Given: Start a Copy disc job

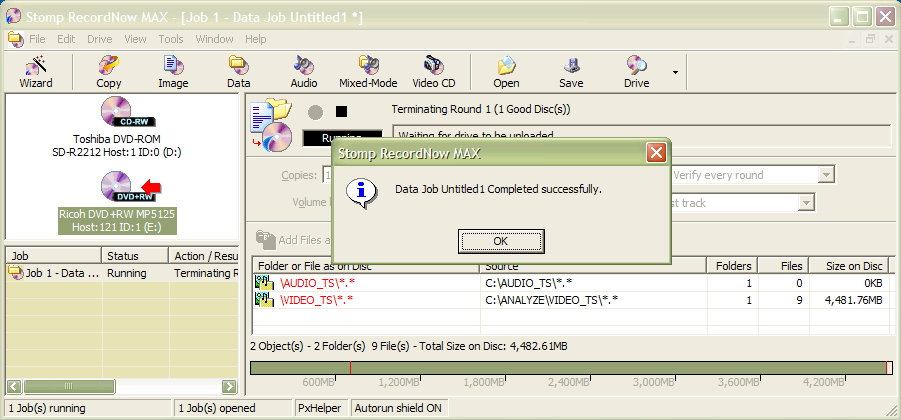Looking at the screenshot, I should [109, 72].
